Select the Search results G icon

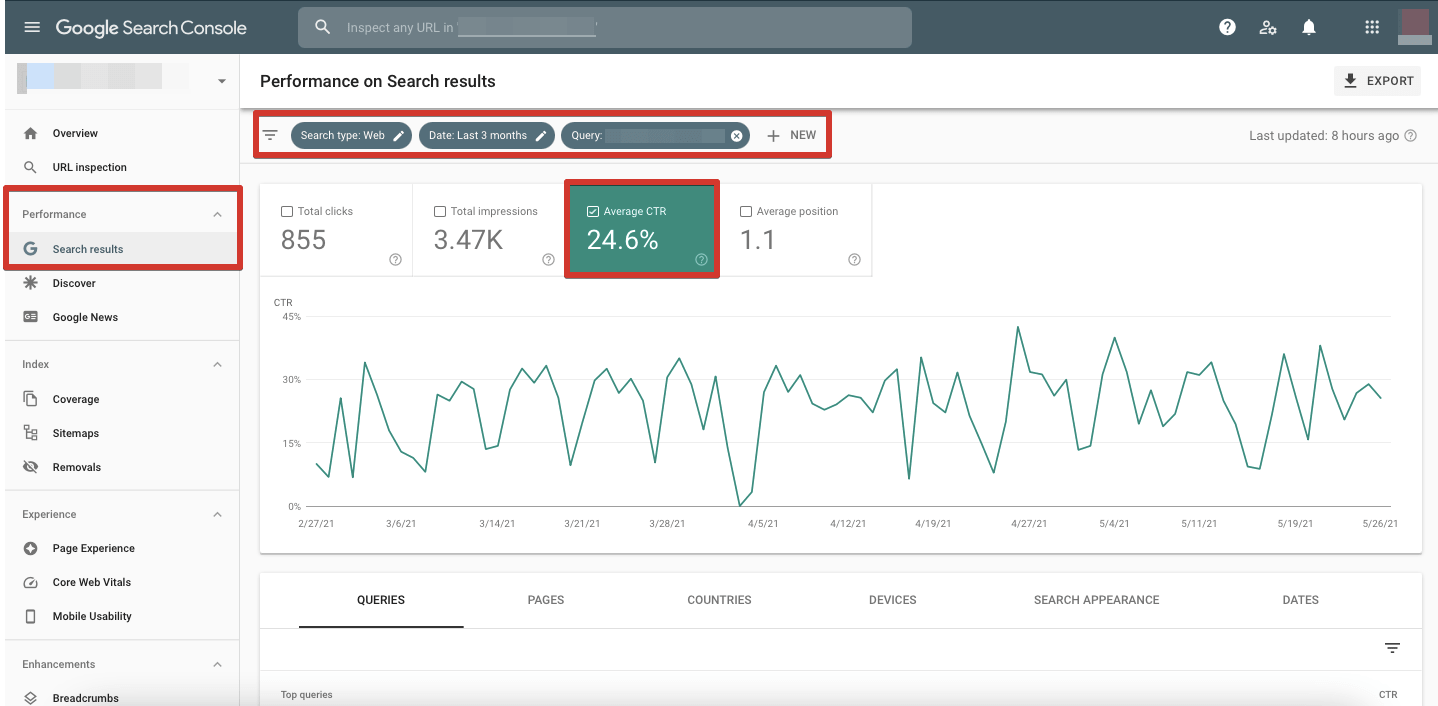31,249
